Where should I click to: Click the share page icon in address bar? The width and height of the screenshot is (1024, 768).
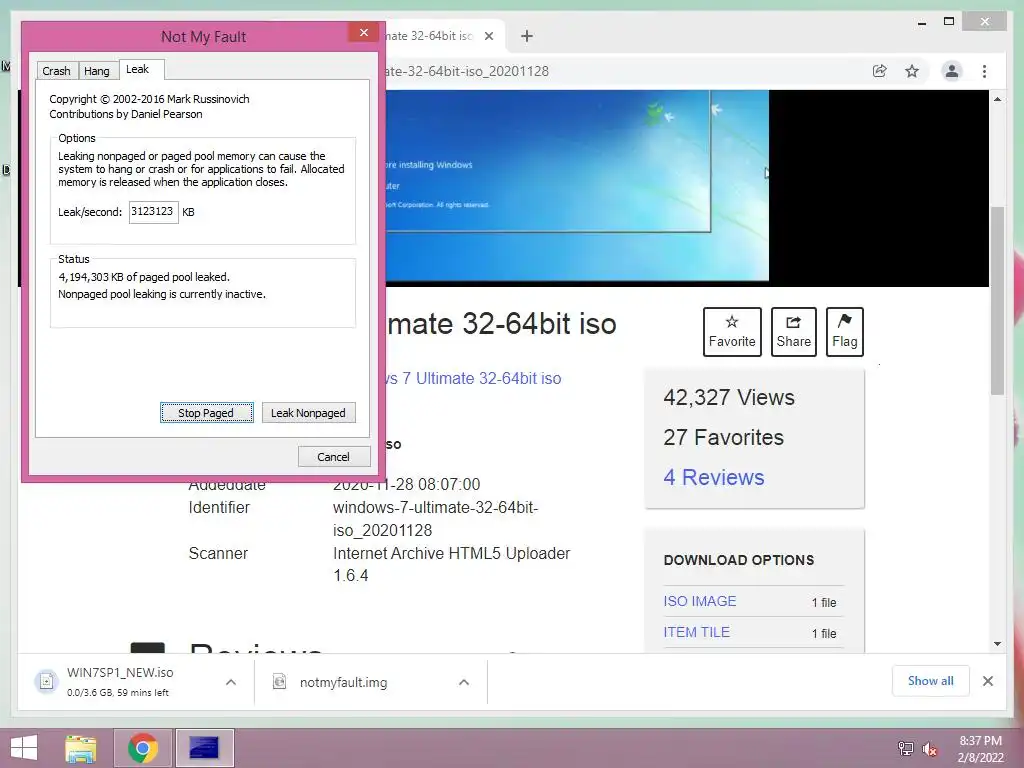(880, 71)
